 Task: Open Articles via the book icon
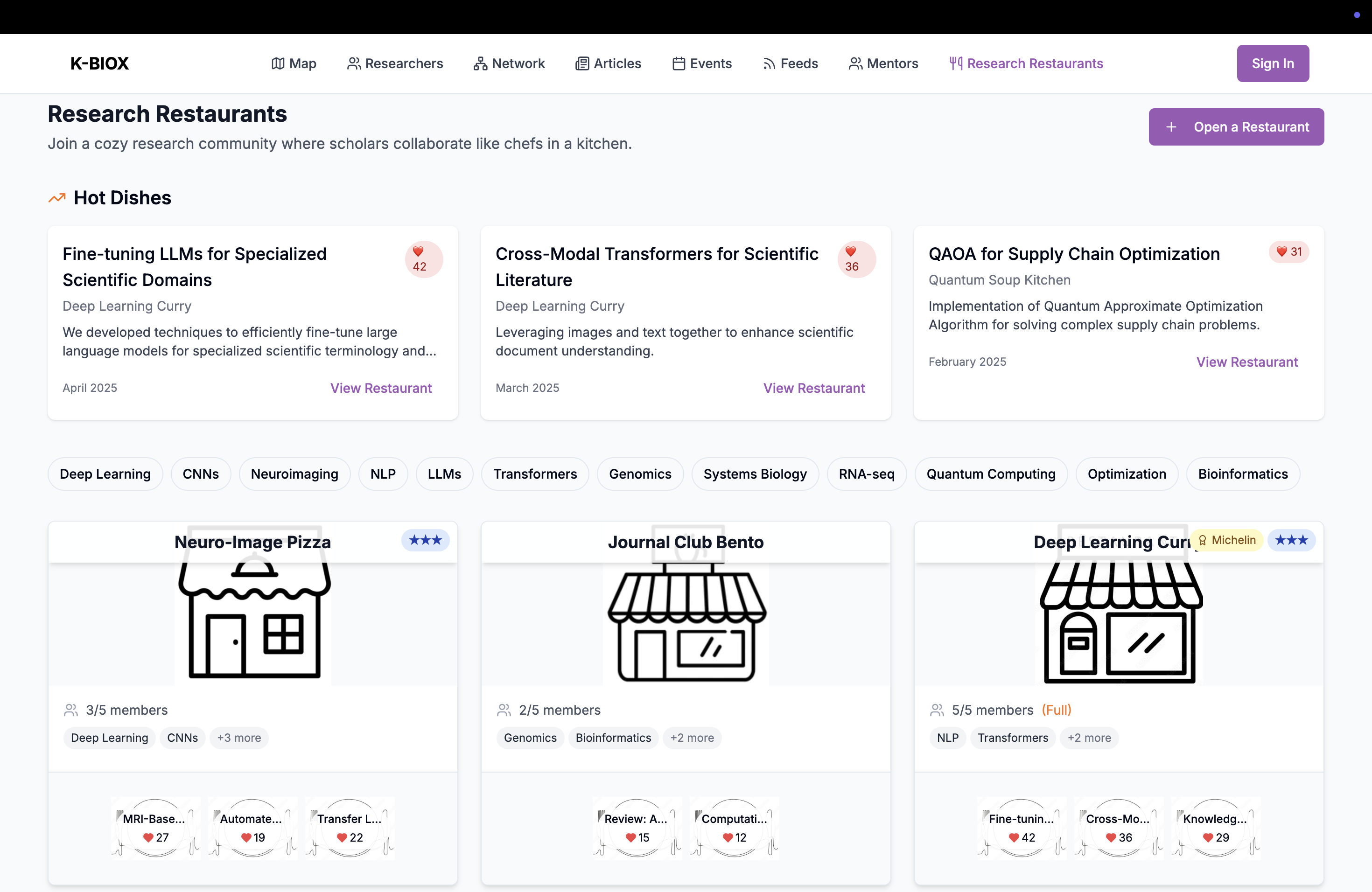click(x=582, y=63)
